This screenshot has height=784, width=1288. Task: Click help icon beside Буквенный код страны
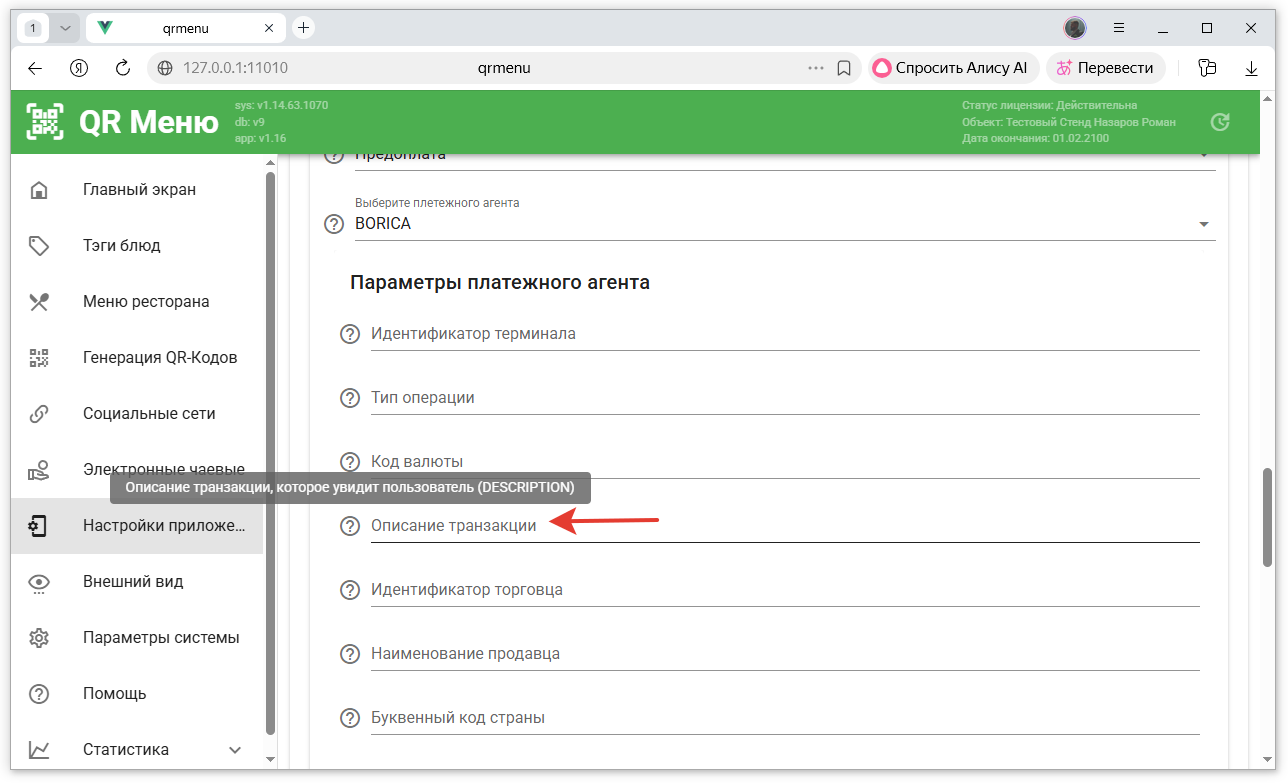click(x=350, y=718)
